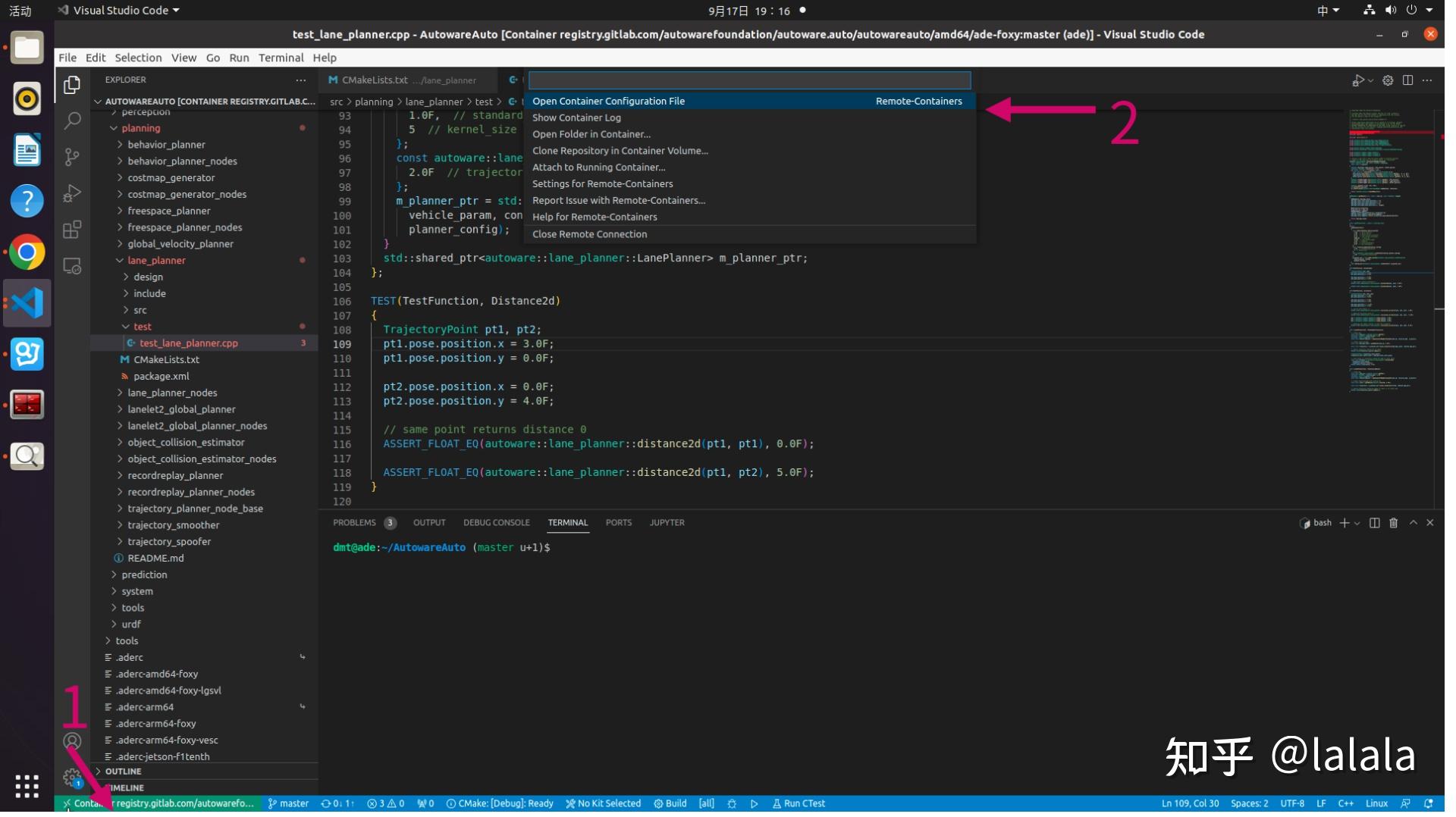Screen dimensions: 1456x817
Task: Open the Terminal menu
Action: (x=283, y=58)
